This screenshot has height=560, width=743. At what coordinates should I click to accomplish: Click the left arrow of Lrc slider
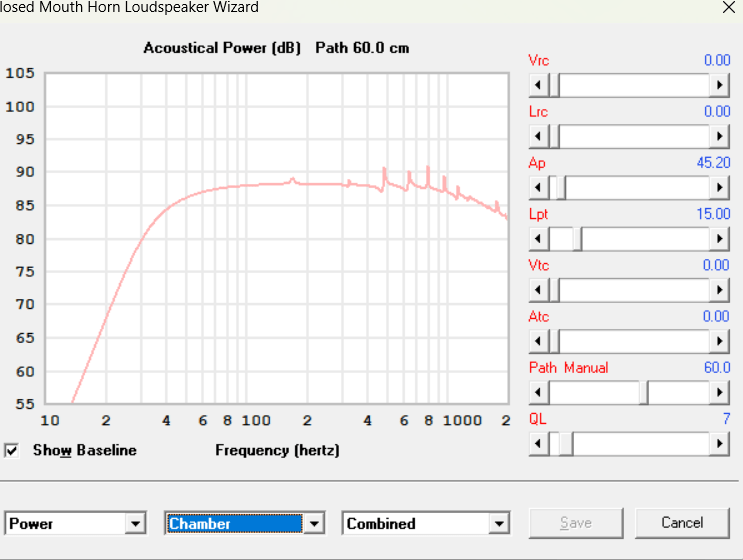pos(538,136)
